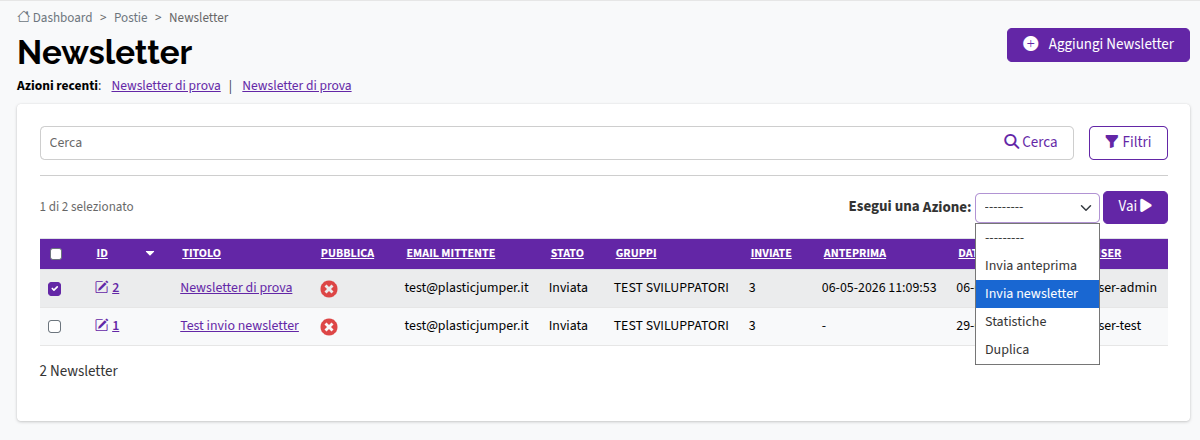
Task: Sort the table by ID column header
Action: pyautogui.click(x=102, y=254)
